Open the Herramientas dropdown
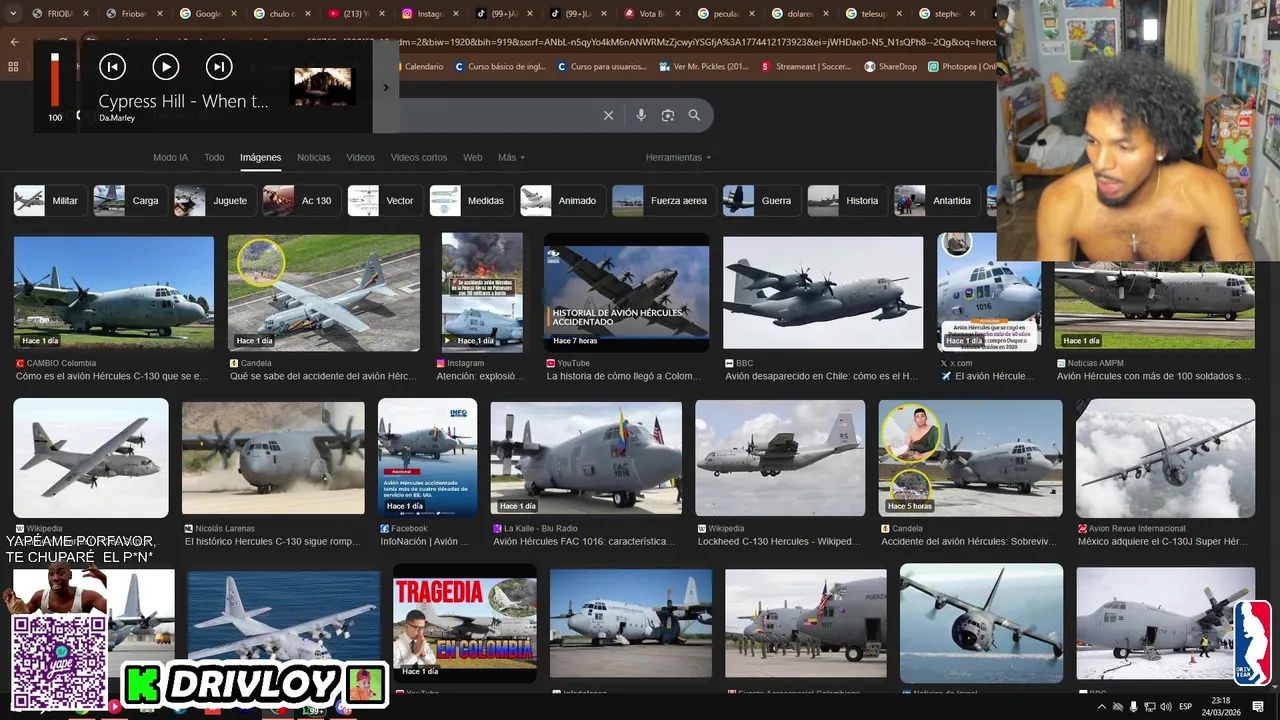The image size is (1280, 720). (679, 157)
